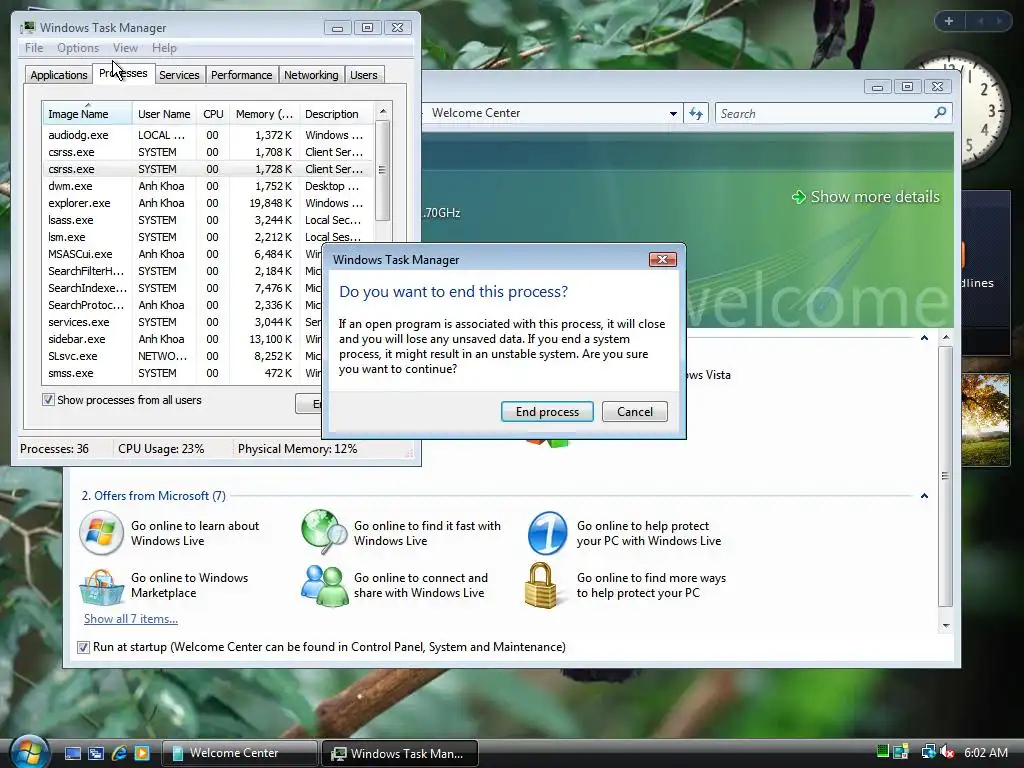This screenshot has height=768, width=1024.
Task: Click the muted volume tray icon
Action: point(947,752)
